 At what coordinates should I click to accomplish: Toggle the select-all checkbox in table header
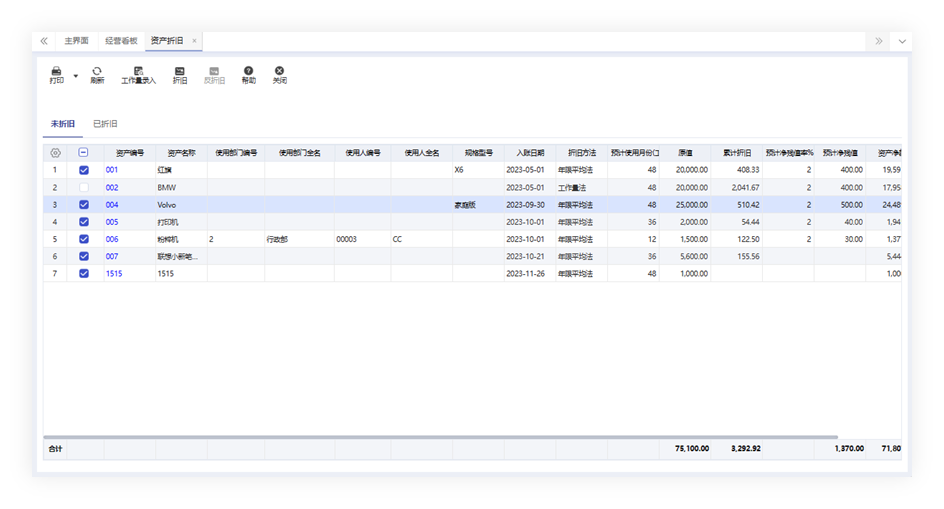click(84, 153)
